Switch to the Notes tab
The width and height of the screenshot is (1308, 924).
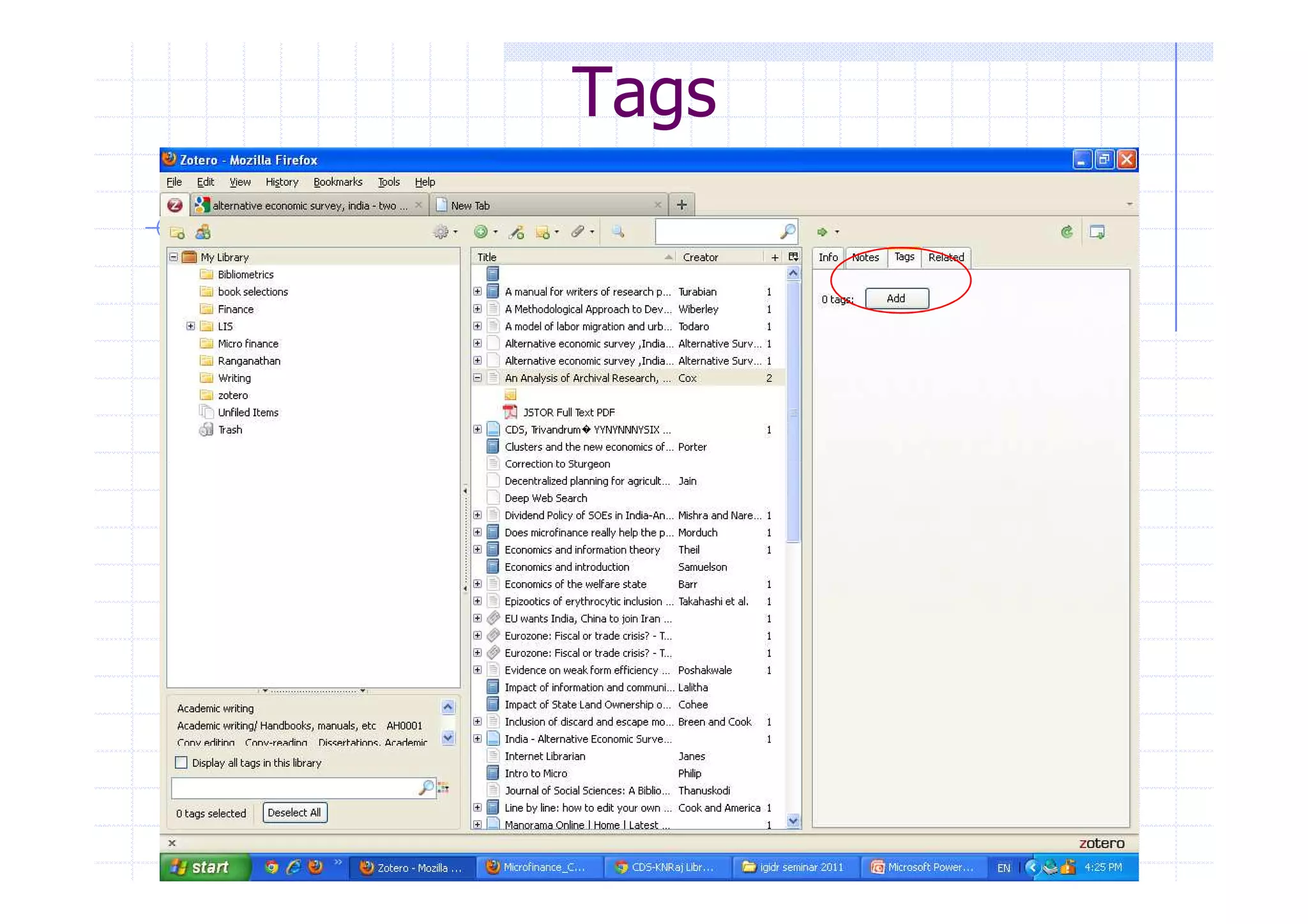[x=865, y=257]
